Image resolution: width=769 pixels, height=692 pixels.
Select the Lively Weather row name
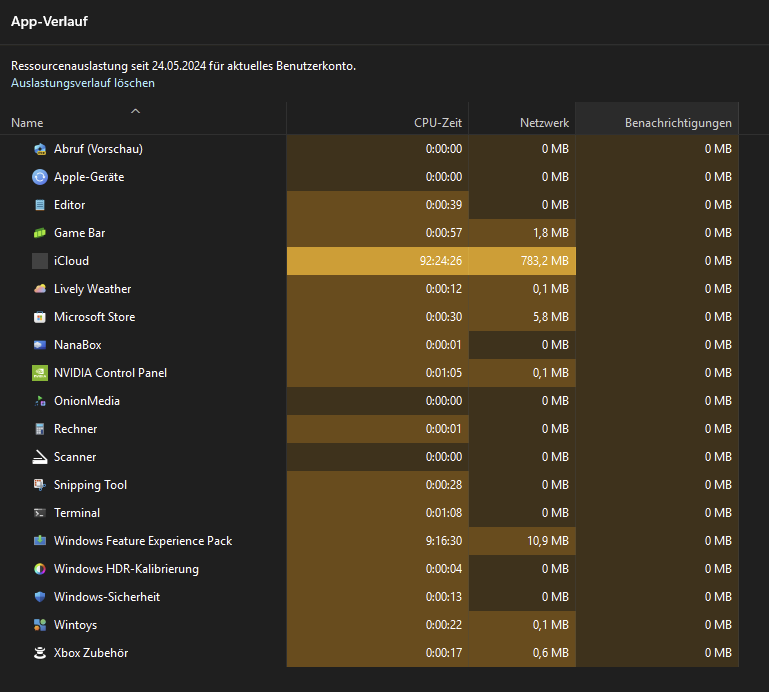click(x=92, y=289)
